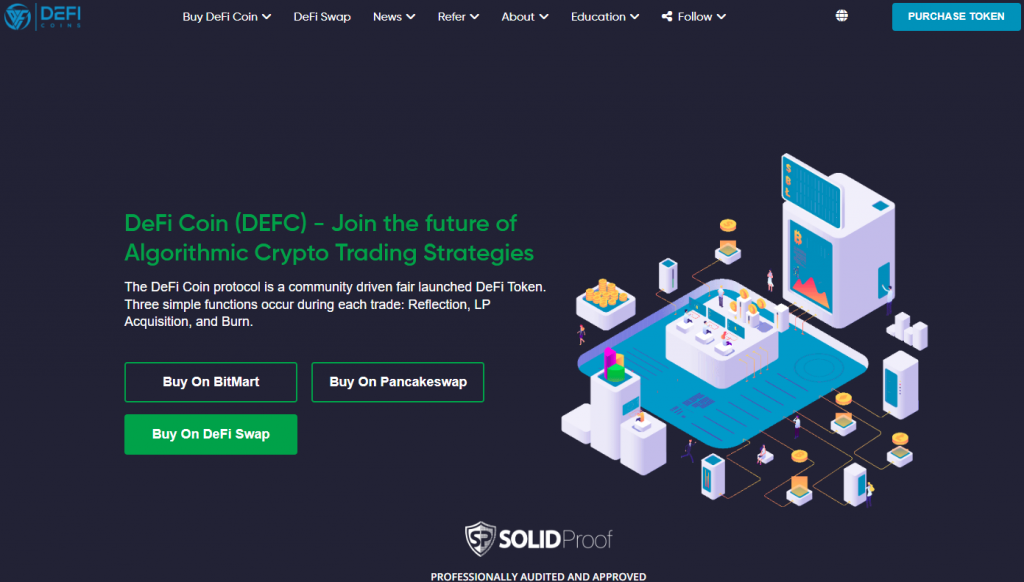Click Buy On BitMart button
The image size is (1024, 582).
211,382
